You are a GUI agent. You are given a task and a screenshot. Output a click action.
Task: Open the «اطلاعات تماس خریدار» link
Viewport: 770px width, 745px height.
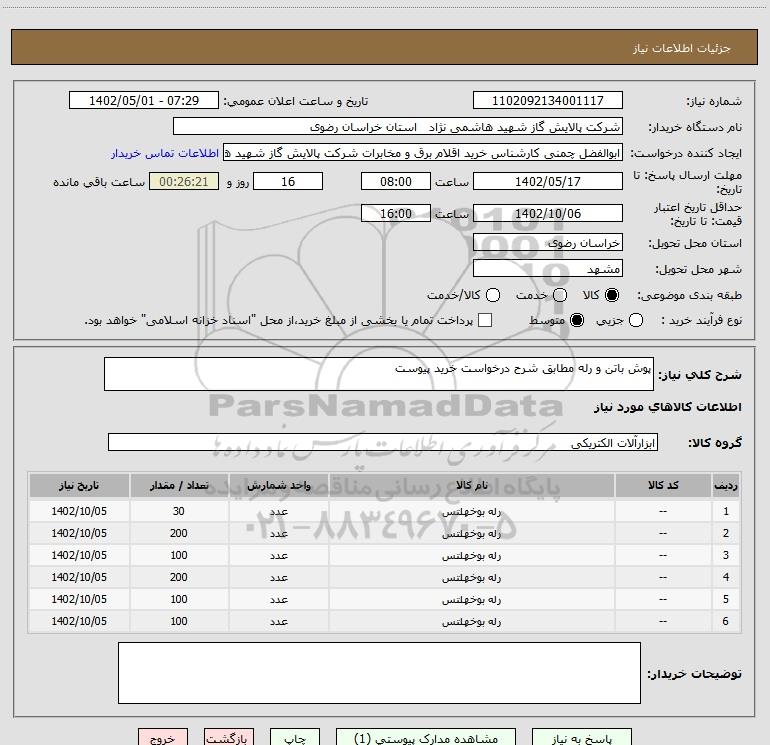162,153
